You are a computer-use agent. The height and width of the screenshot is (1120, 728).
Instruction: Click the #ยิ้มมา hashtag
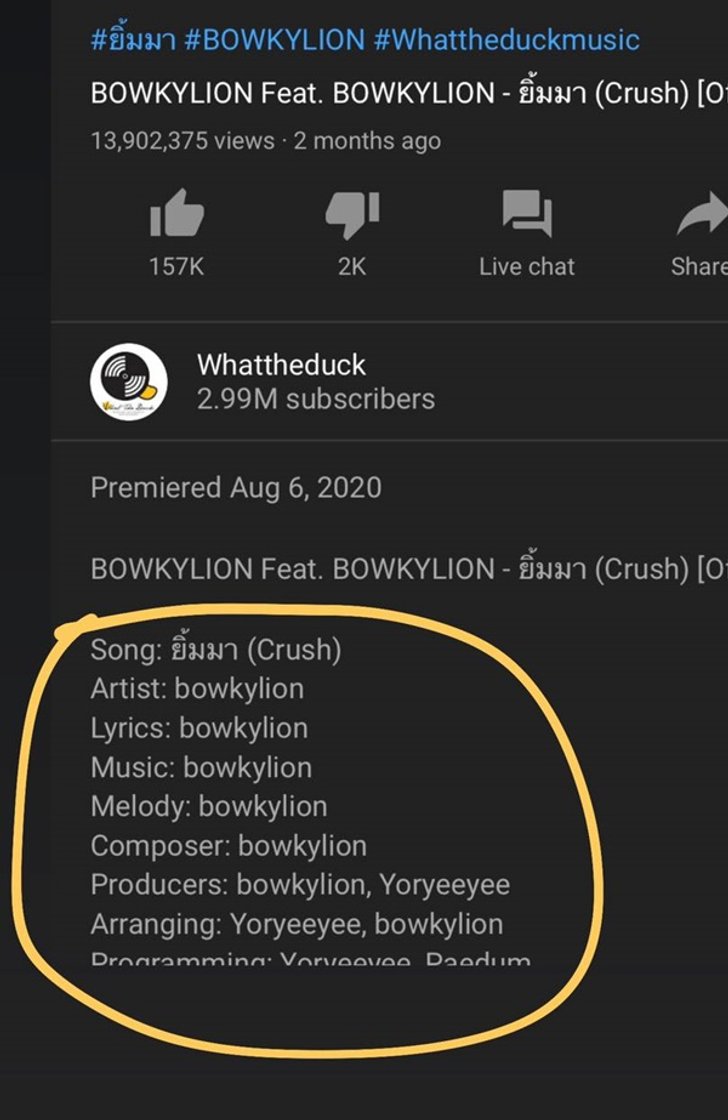pyautogui.click(x=133, y=38)
